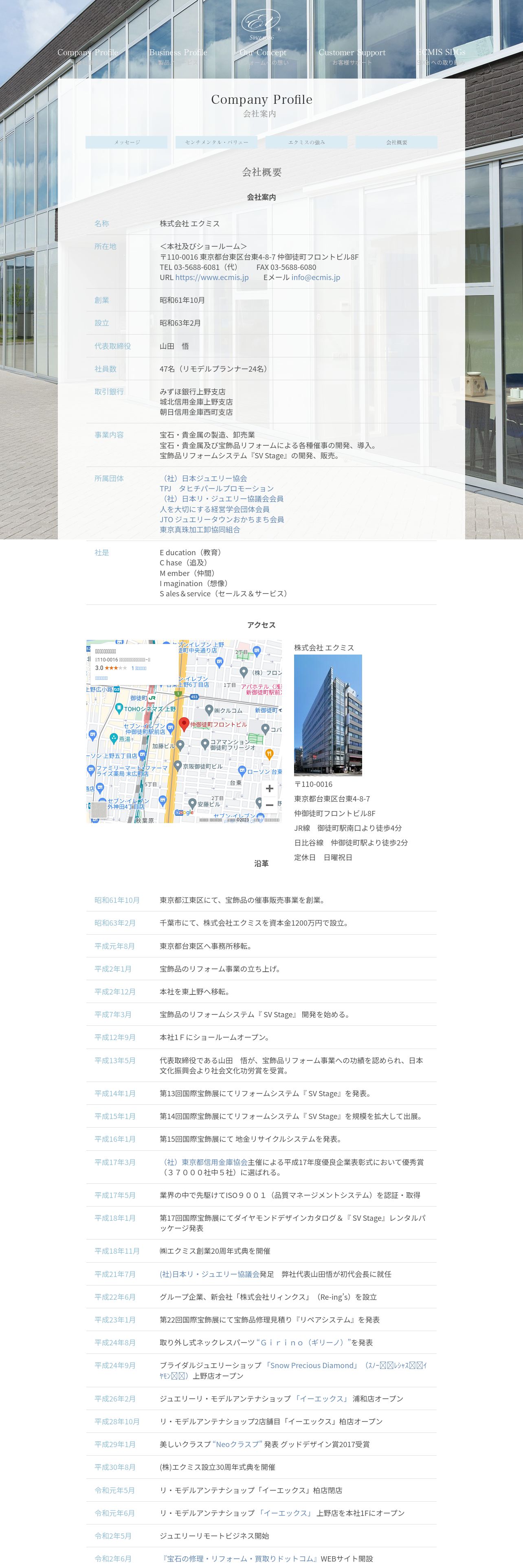
Task: Go to the 会社概要 tab
Action: click(x=396, y=142)
